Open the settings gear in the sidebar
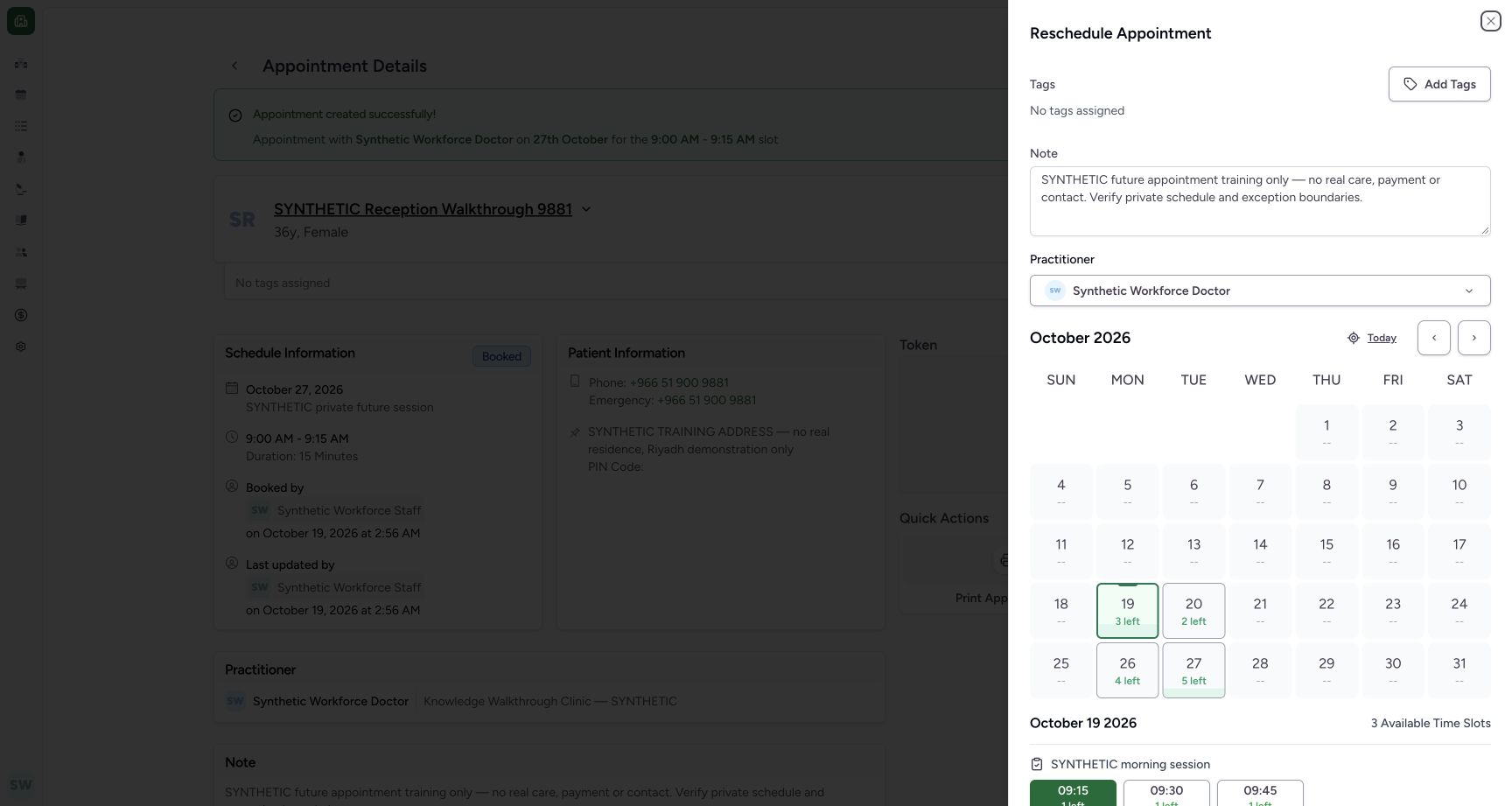Screen dimensions: 1512x806 point(21,347)
